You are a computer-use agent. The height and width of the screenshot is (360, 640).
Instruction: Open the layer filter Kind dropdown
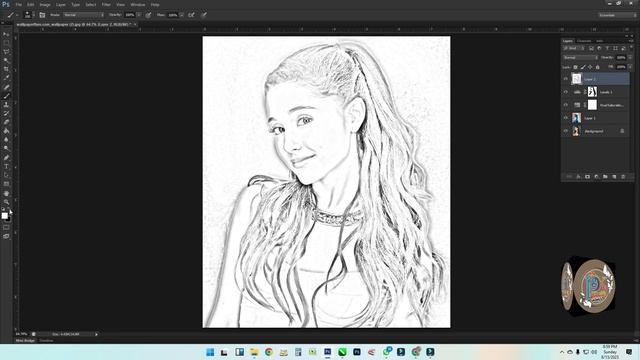point(575,48)
